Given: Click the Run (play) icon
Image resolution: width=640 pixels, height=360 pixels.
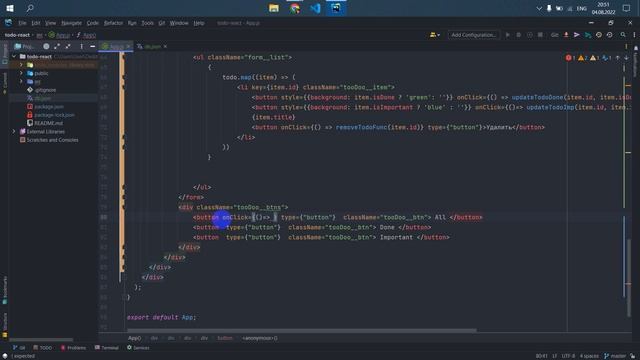Looking at the screenshot, I should tap(507, 35).
